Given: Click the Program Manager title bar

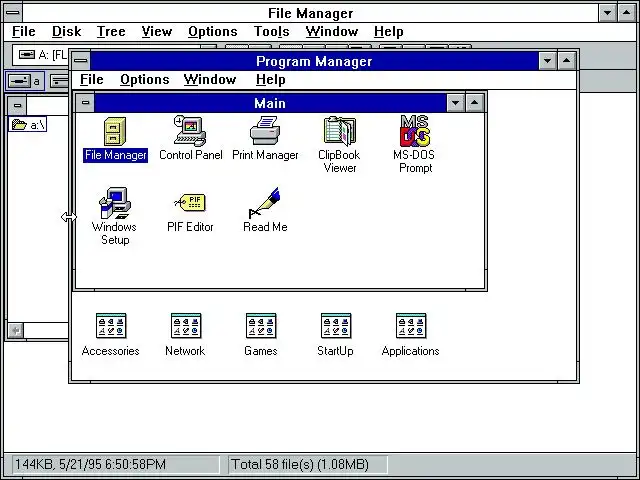Looking at the screenshot, I should (314, 61).
